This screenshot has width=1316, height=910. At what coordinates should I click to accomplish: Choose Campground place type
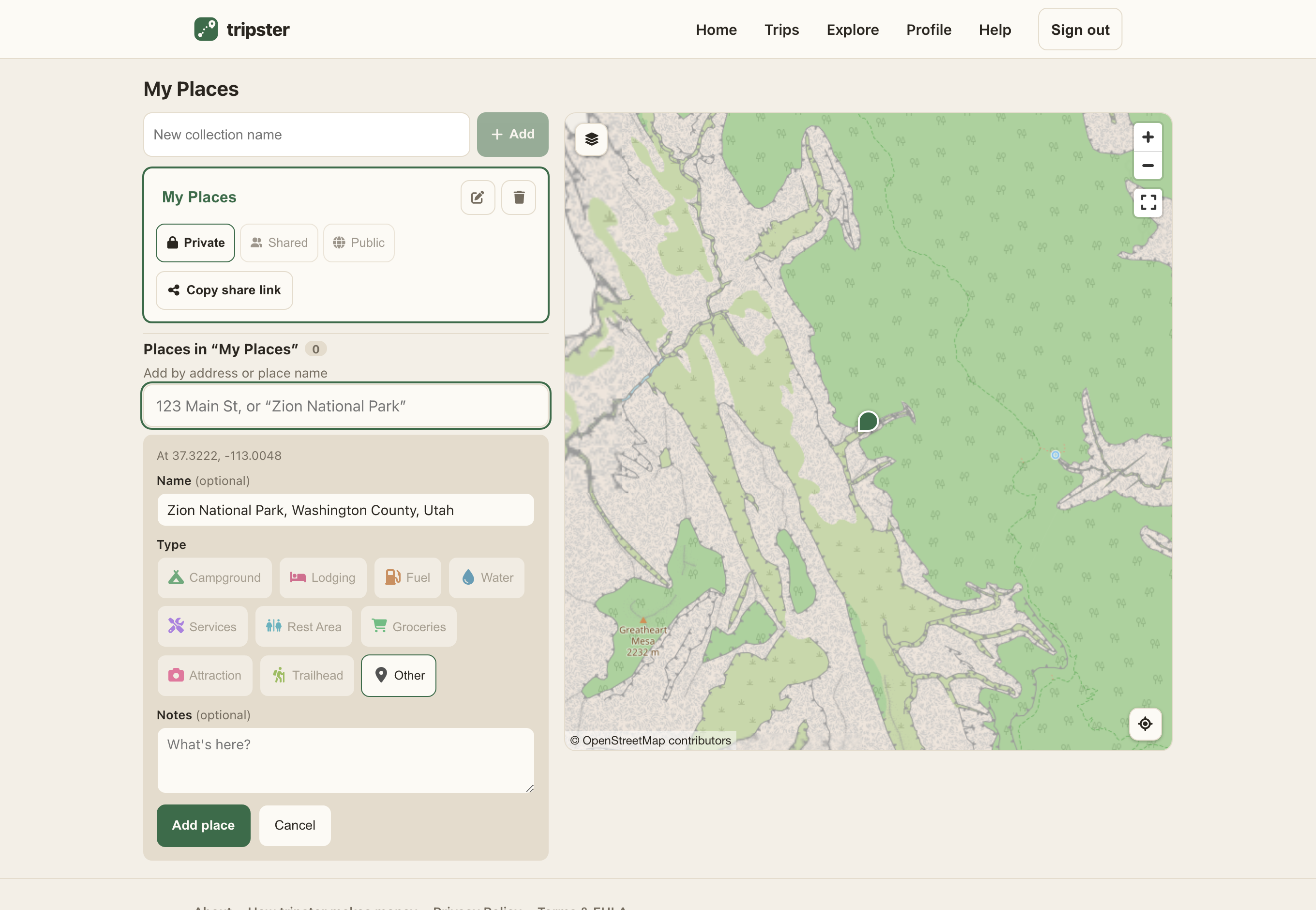(x=214, y=577)
